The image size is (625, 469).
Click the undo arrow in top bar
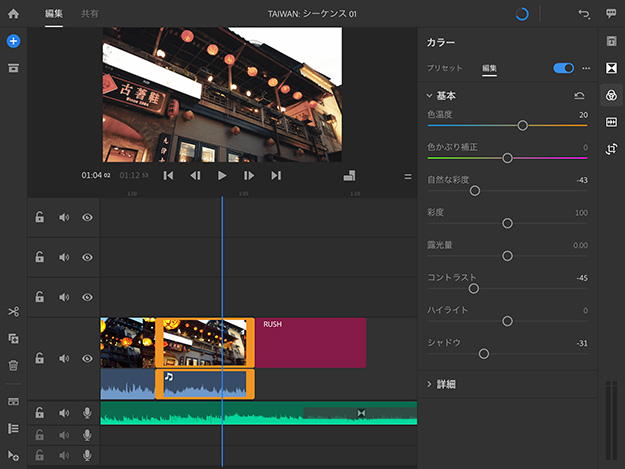click(x=584, y=14)
